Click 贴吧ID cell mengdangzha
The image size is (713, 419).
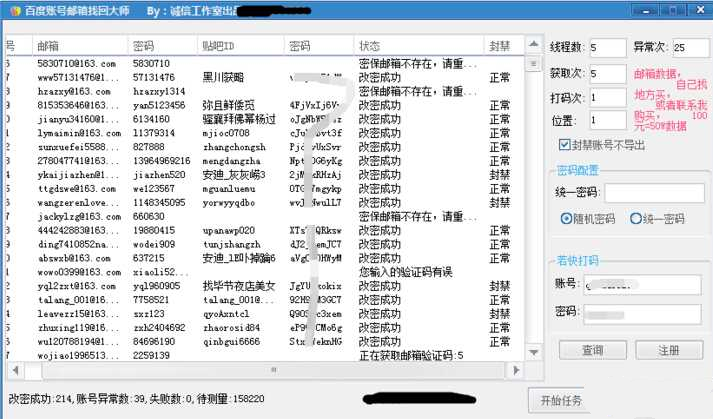point(231,161)
